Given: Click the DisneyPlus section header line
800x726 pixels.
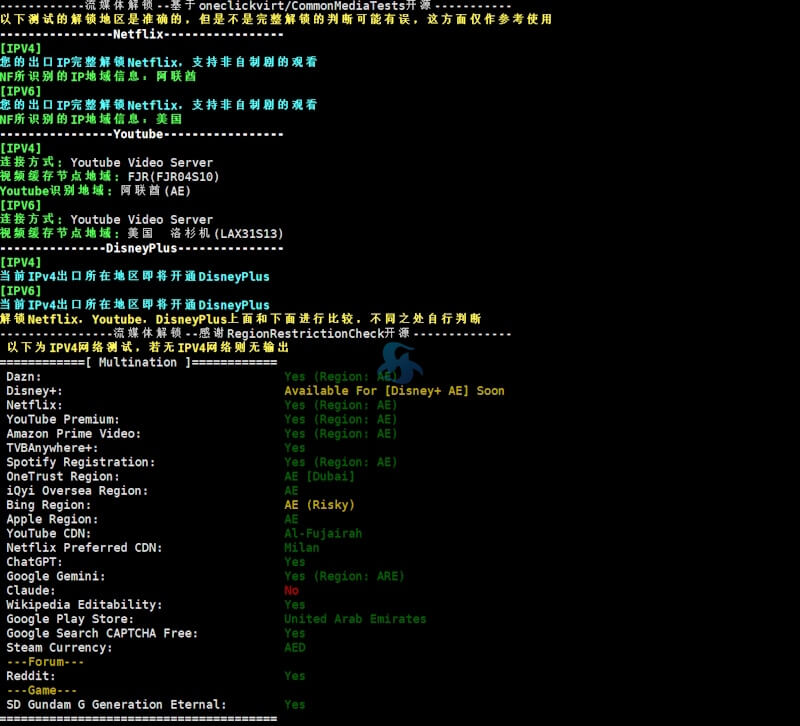Looking at the screenshot, I should pos(141,248).
